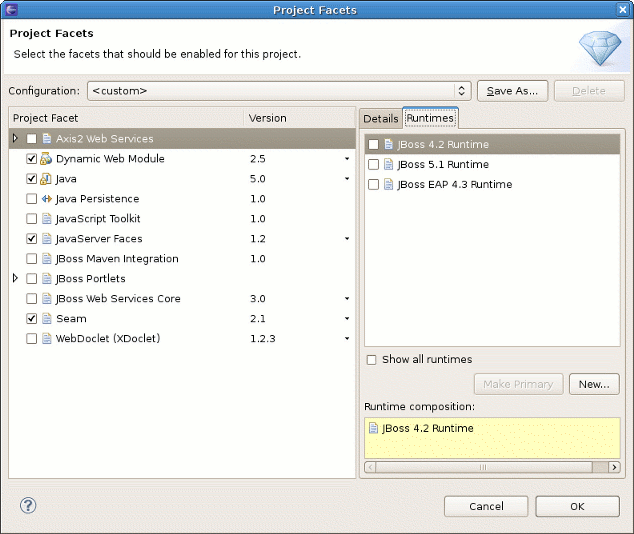Switch to the Details tab
This screenshot has height=534, width=634.
tap(381, 119)
